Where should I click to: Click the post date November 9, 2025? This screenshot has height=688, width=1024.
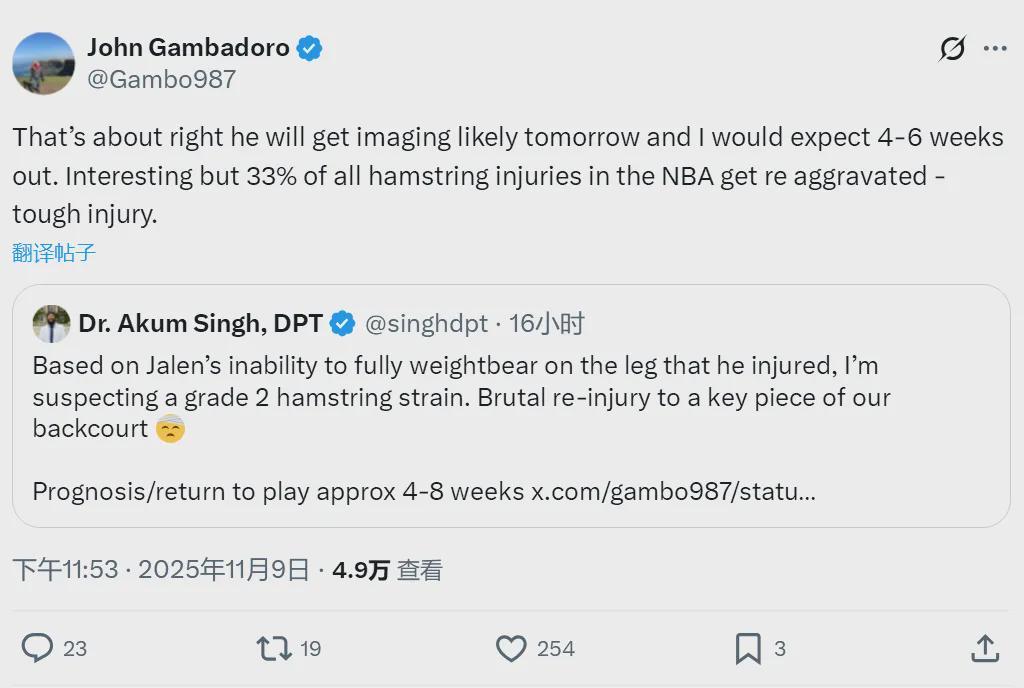coord(224,570)
